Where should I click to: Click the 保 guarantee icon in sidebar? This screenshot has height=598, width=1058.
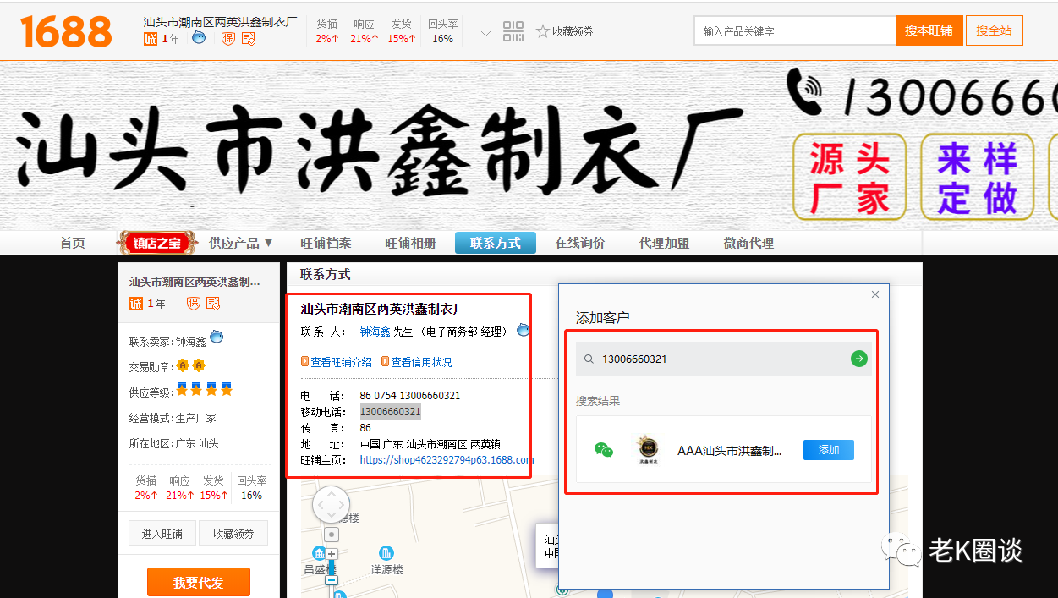193,304
